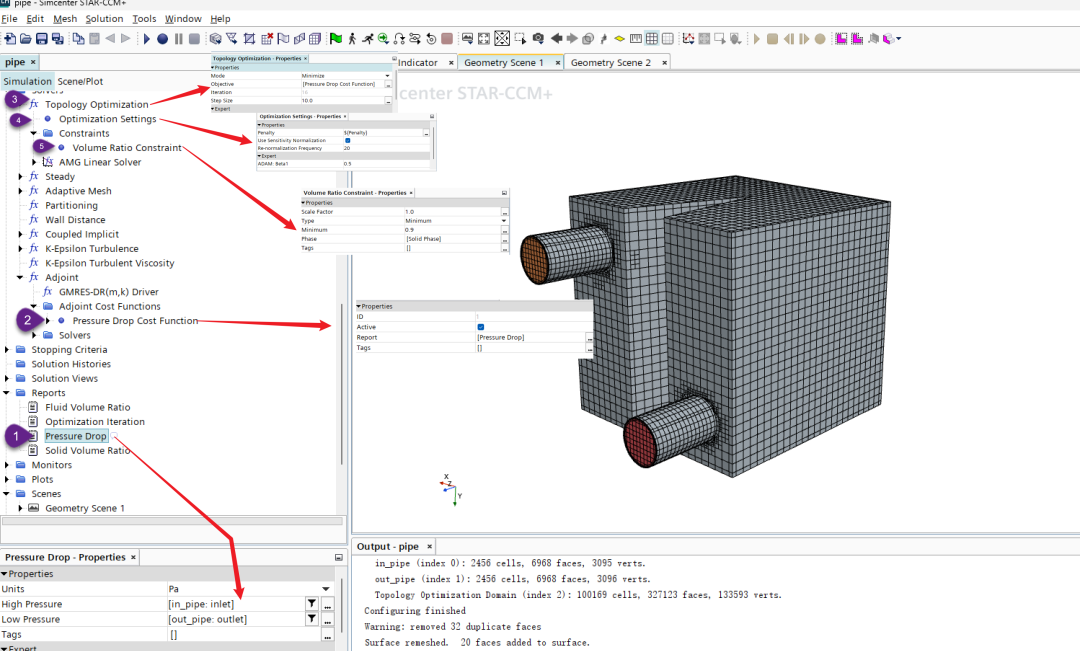
Task: Expand the Coupled Implicit node
Action: click(x=20, y=234)
